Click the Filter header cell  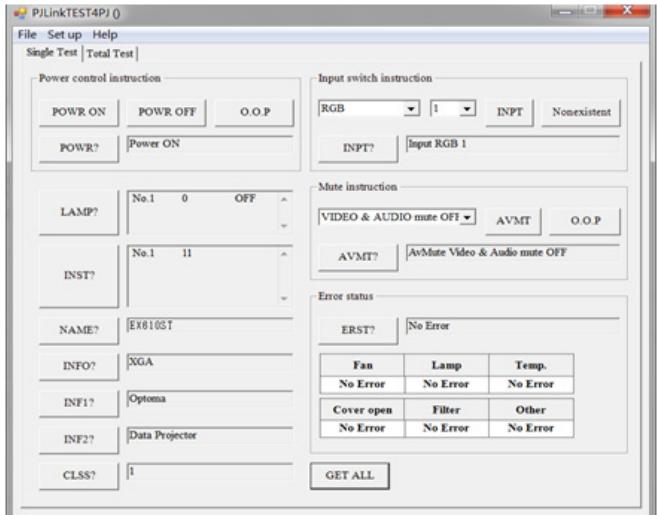tap(446, 410)
